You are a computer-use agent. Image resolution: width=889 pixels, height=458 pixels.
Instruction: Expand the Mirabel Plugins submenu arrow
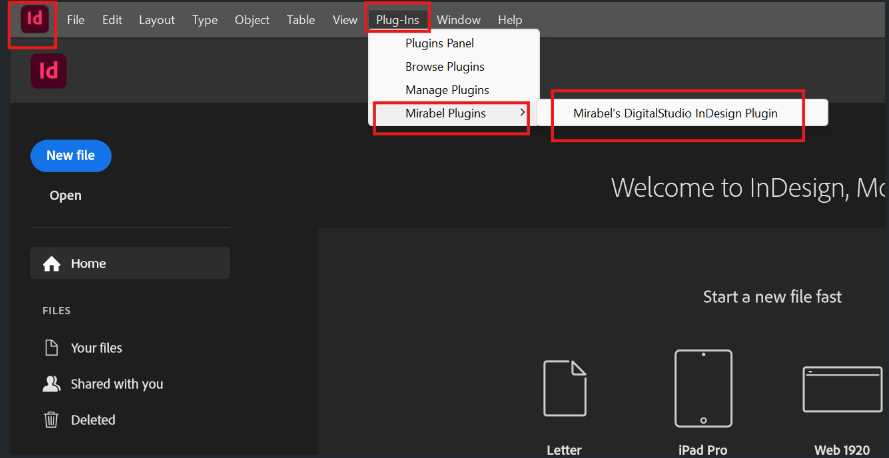point(522,113)
